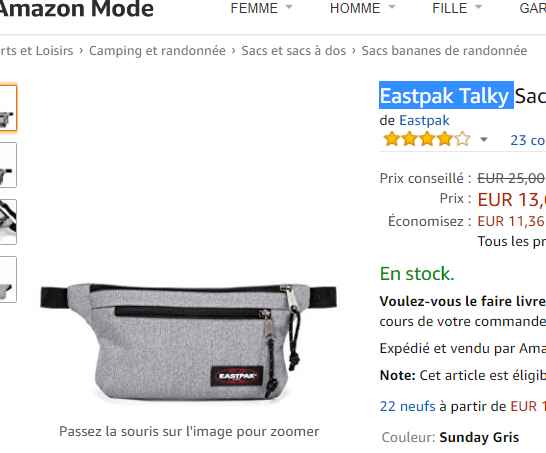Expand the star rating breakdown arrow
546x453 pixels.
[x=483, y=140]
